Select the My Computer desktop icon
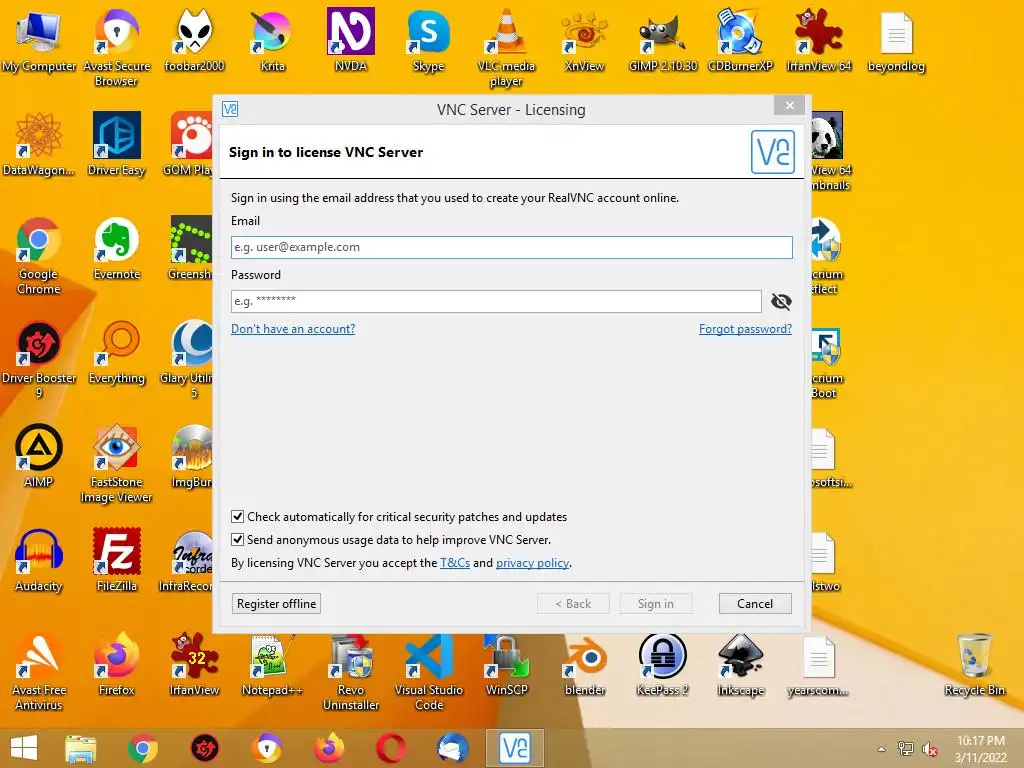This screenshot has height=768, width=1024. [x=39, y=40]
